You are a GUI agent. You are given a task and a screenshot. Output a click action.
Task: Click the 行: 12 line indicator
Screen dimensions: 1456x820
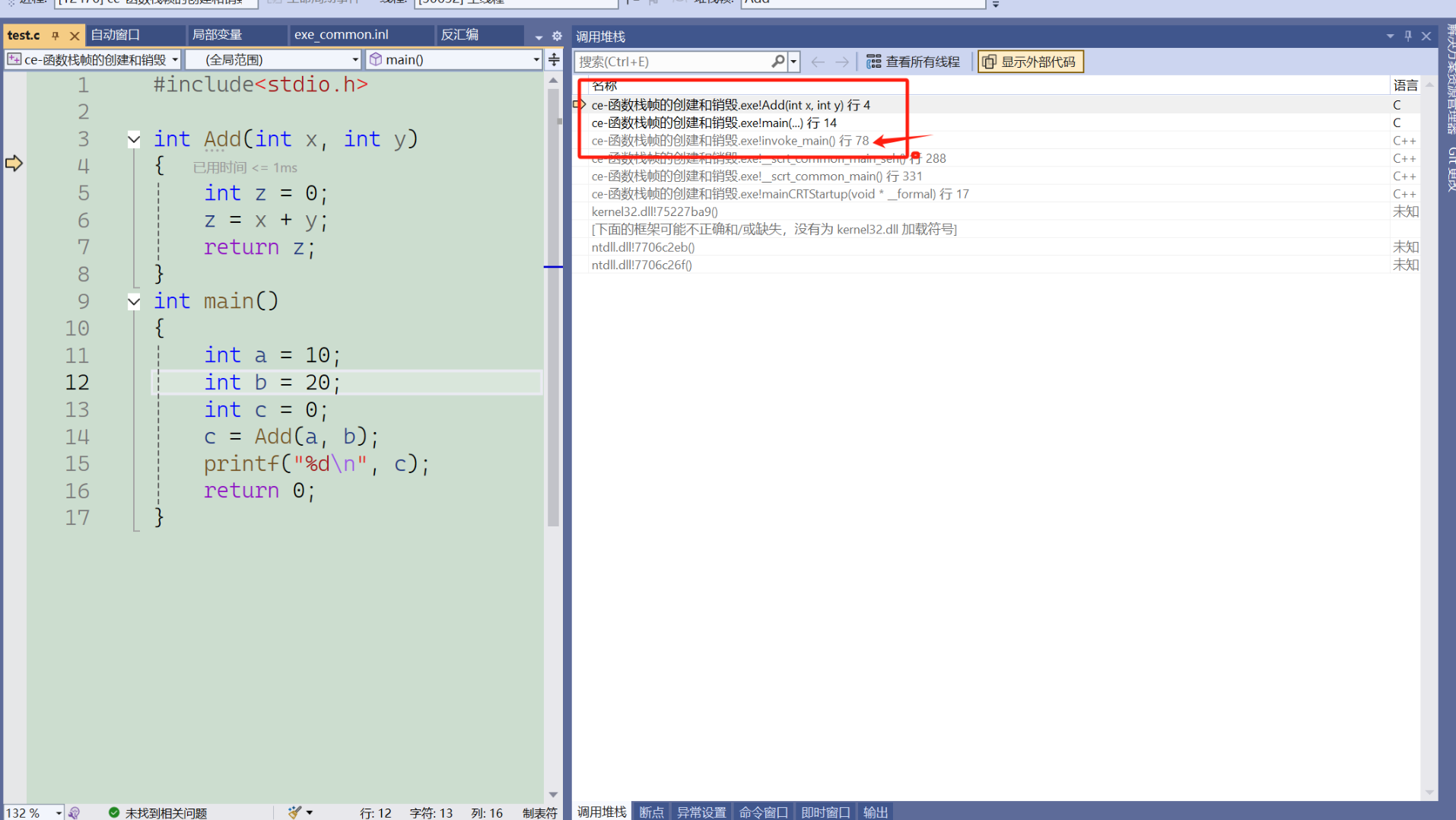point(376,812)
